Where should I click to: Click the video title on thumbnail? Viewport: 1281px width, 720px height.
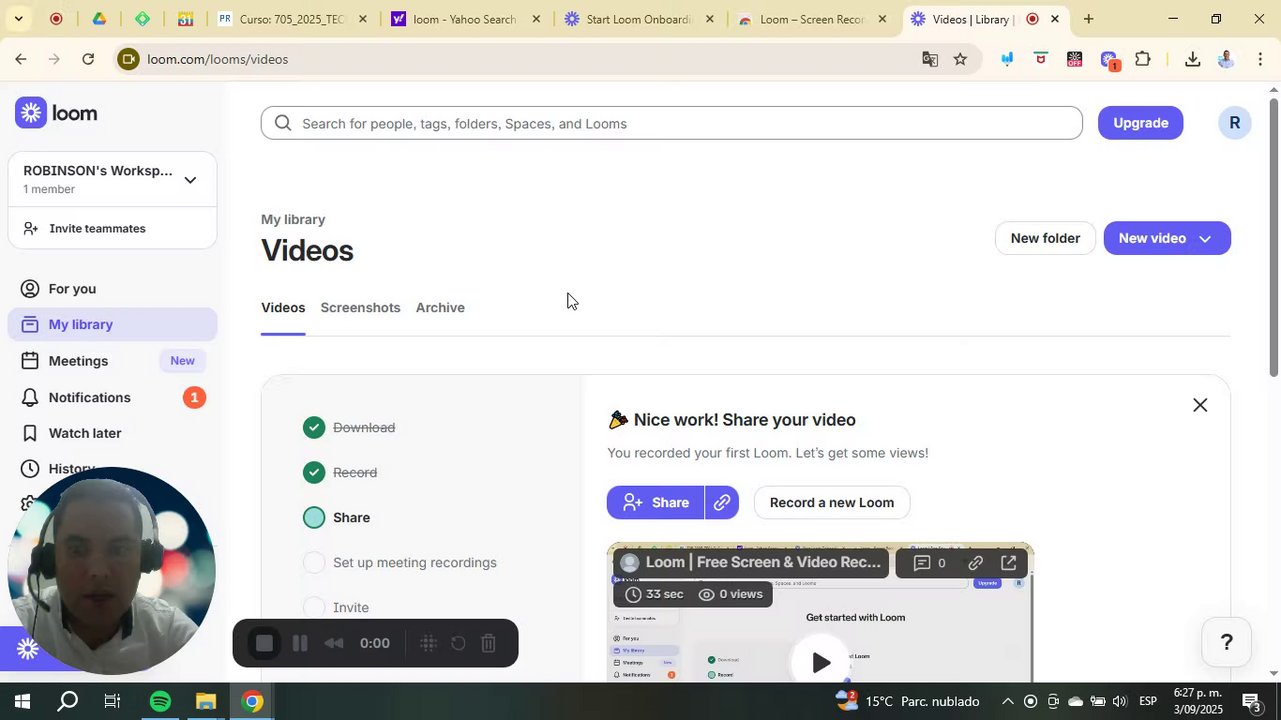(x=763, y=563)
